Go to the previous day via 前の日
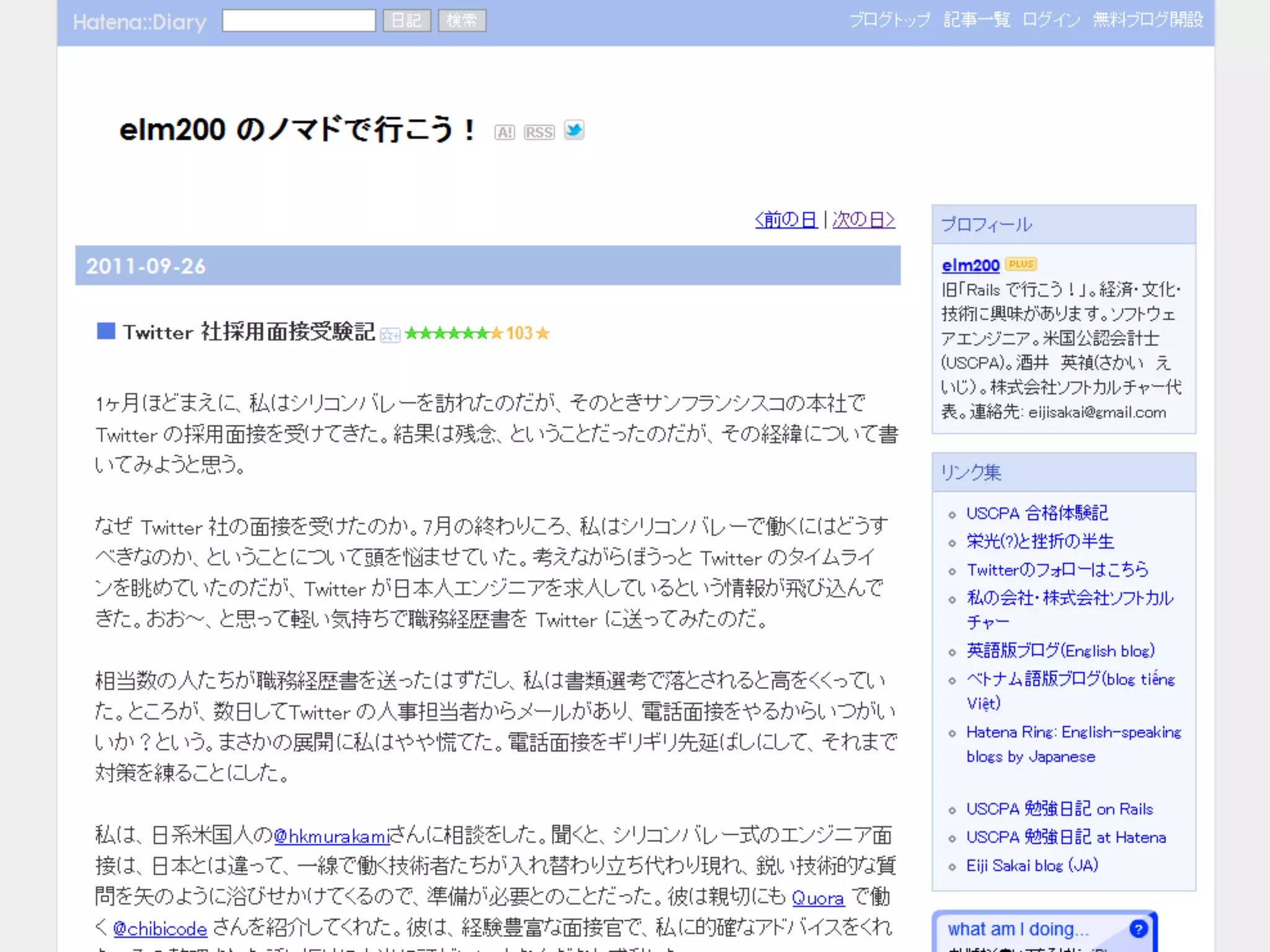The width and height of the screenshot is (1270, 952). 786,219
